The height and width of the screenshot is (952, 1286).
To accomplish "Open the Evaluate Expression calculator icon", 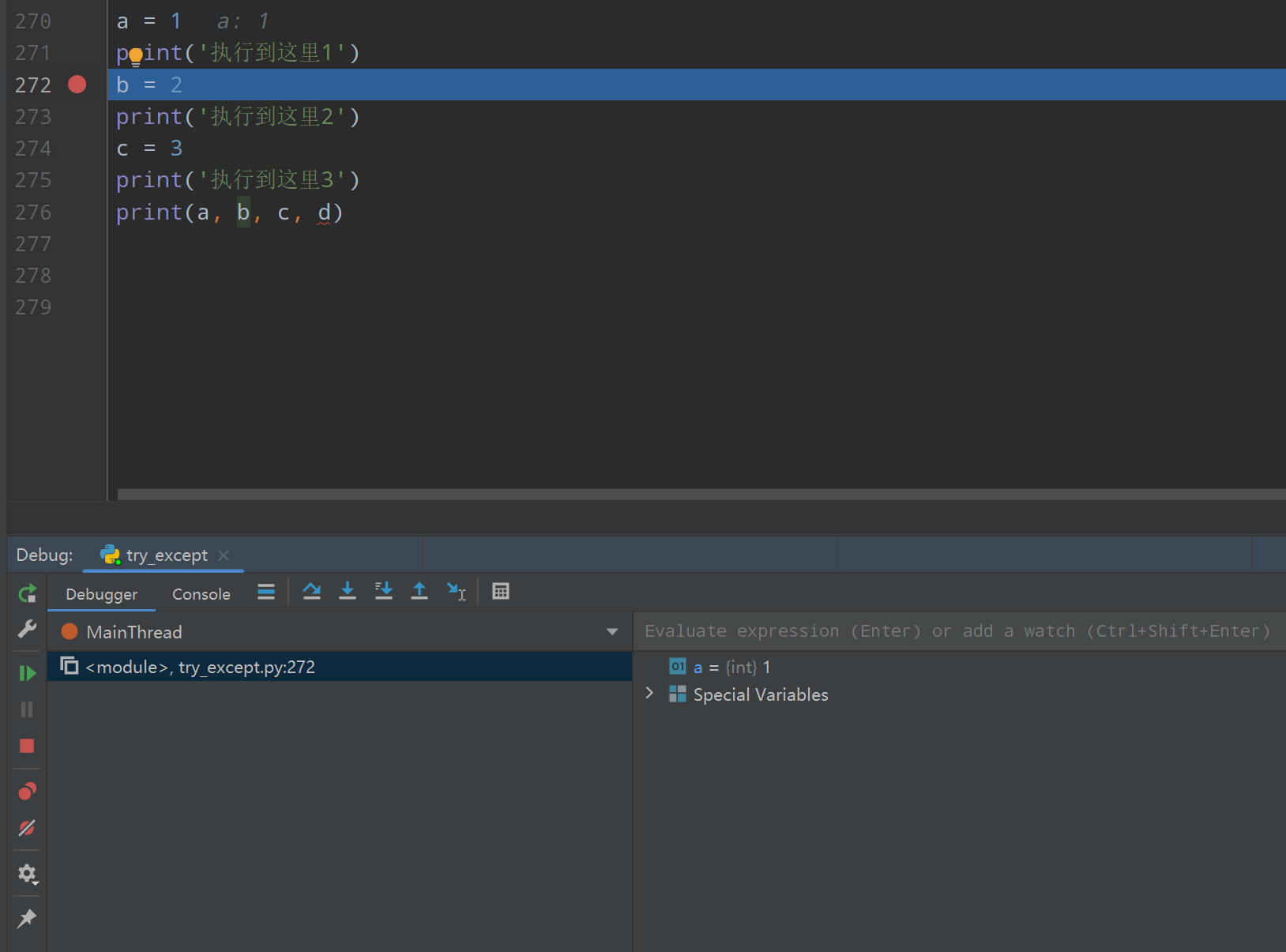I will [x=501, y=591].
